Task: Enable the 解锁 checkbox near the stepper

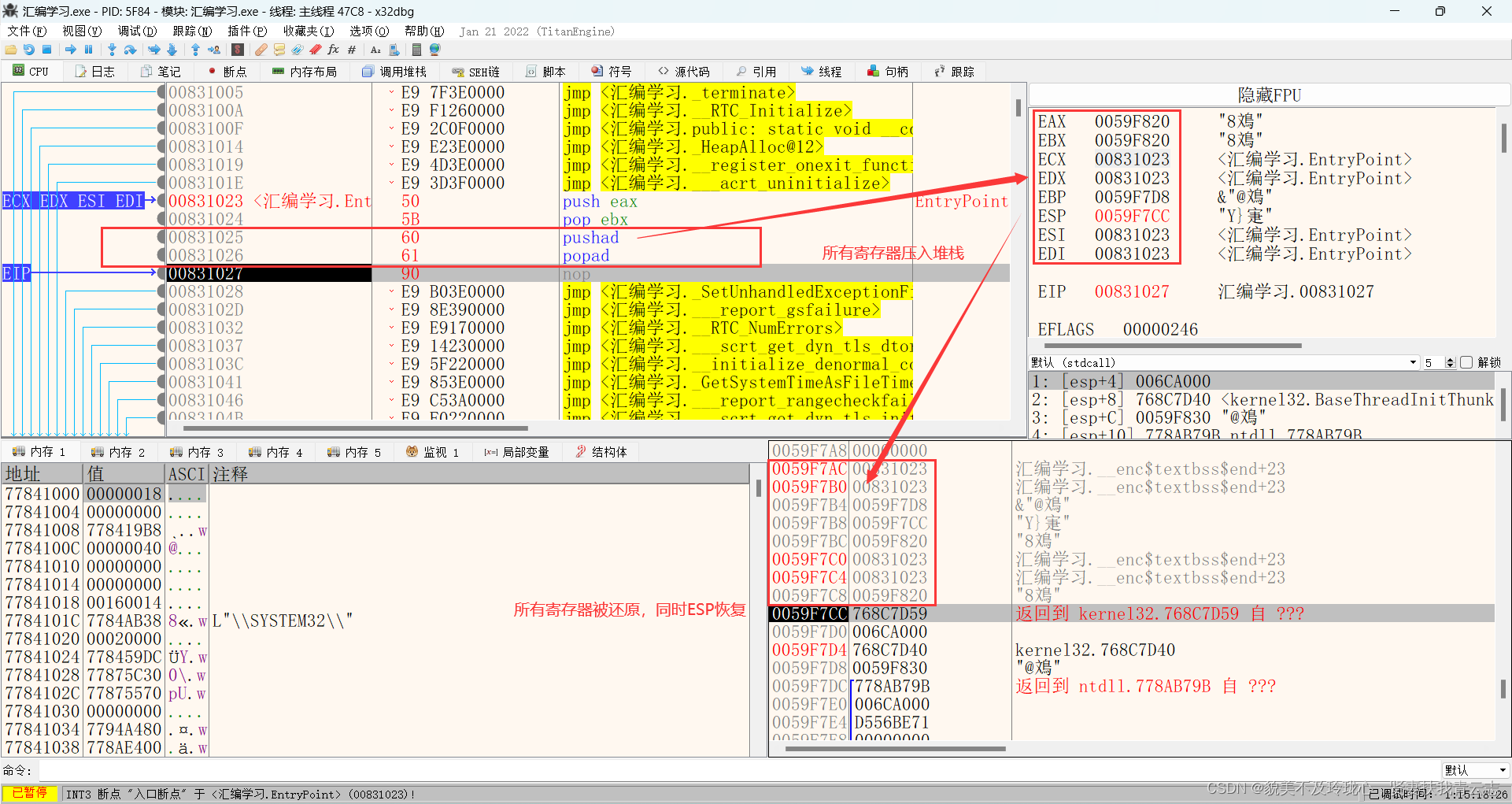Action: (x=1466, y=362)
